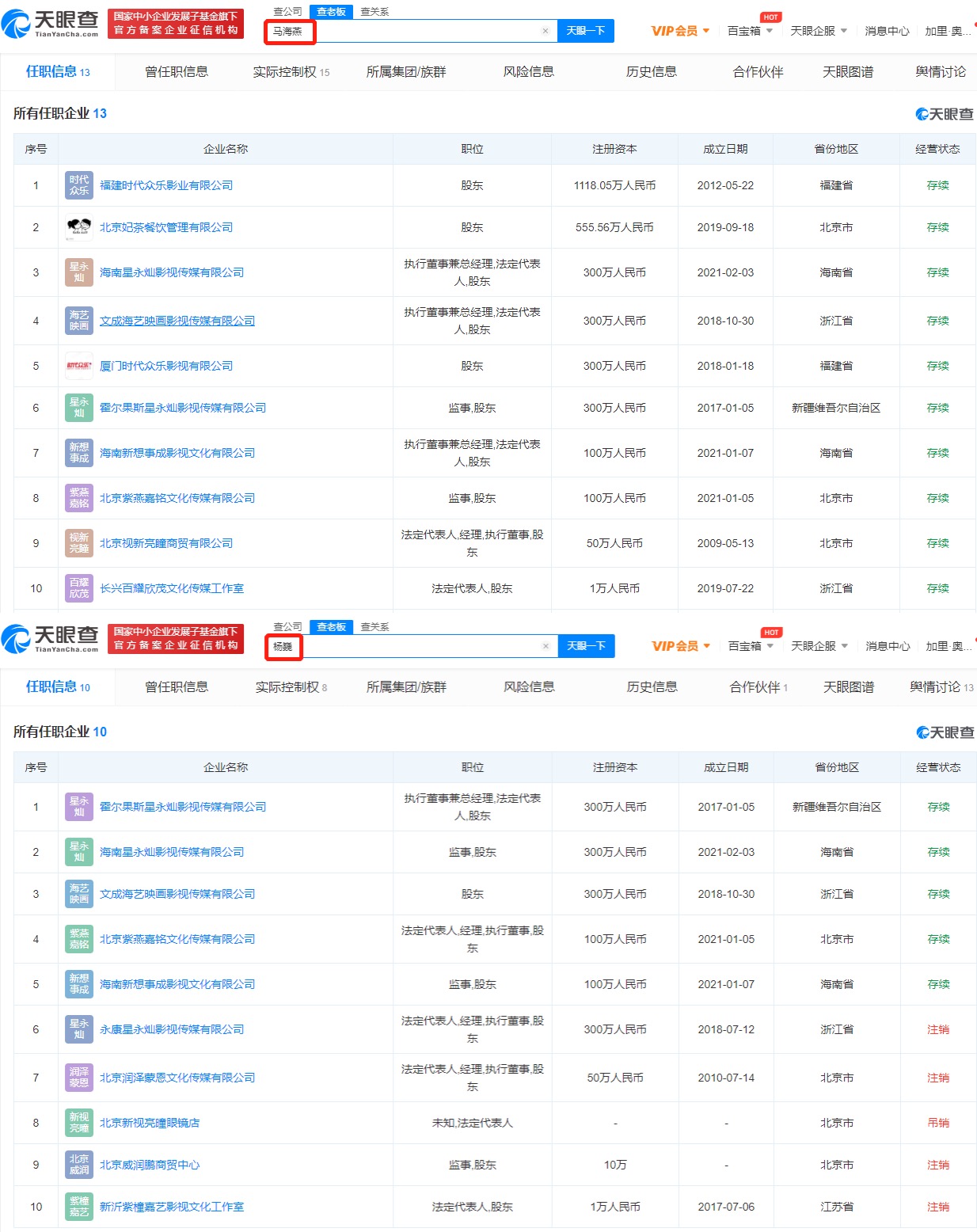Open company link 北京妃茶餐饮管理有限公司

point(166,227)
